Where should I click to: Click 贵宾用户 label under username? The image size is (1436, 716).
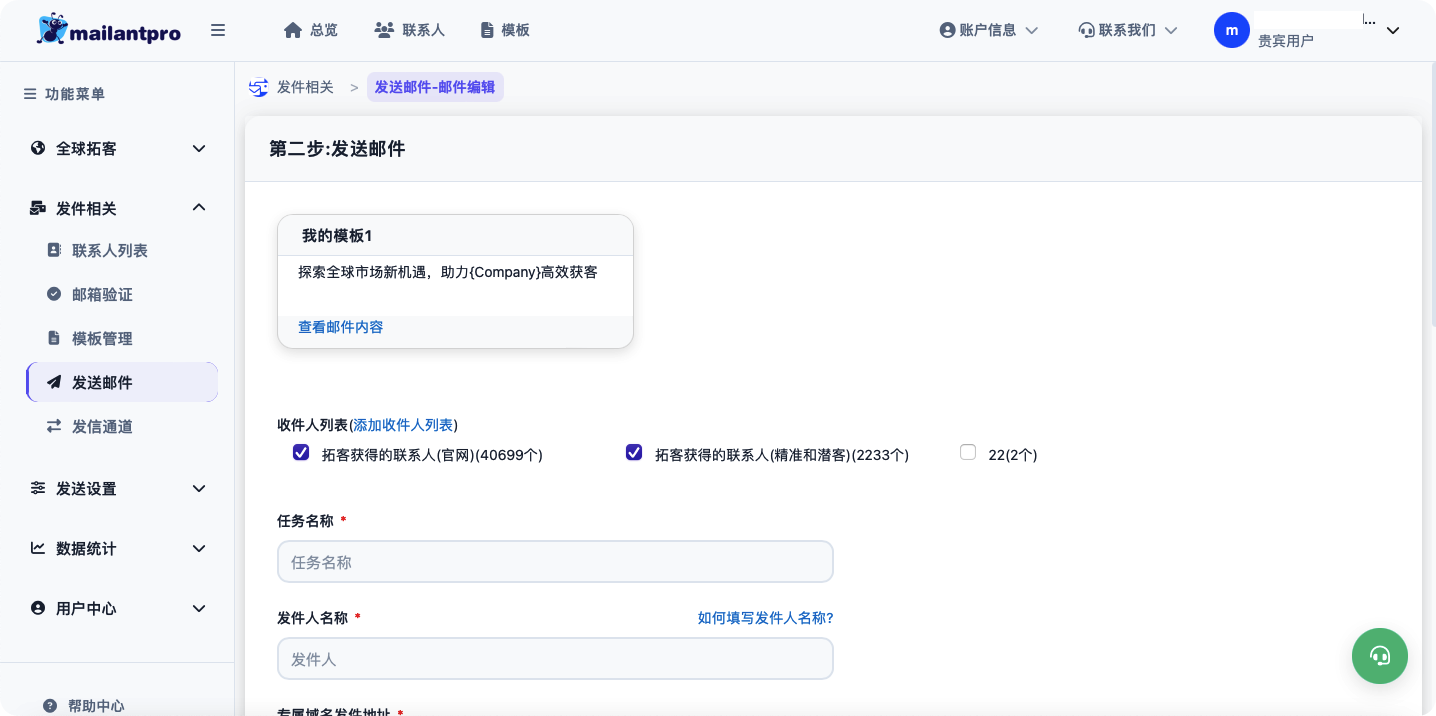point(1286,41)
